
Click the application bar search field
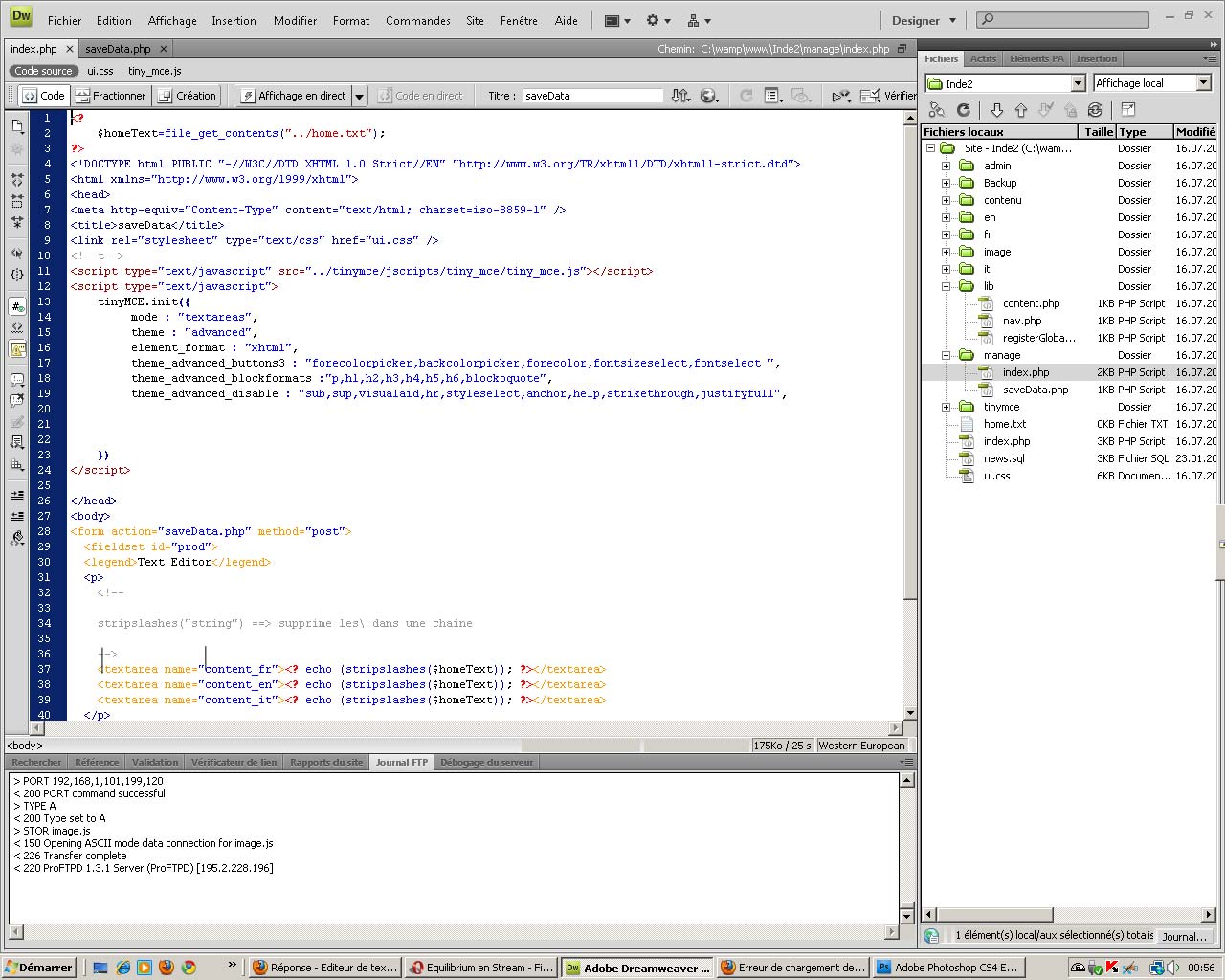coord(1063,19)
